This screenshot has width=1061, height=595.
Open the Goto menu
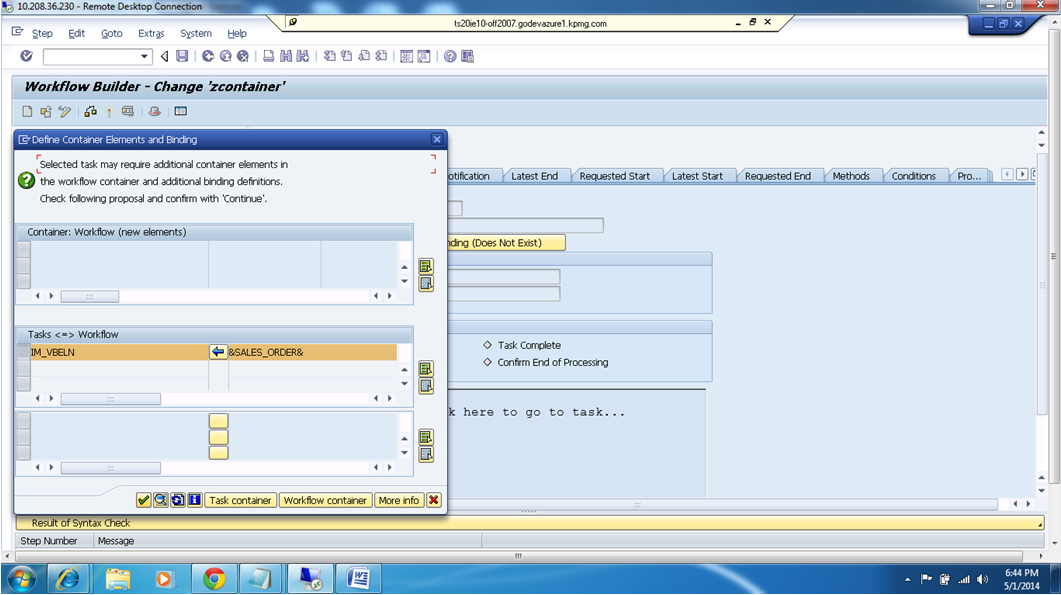point(111,33)
